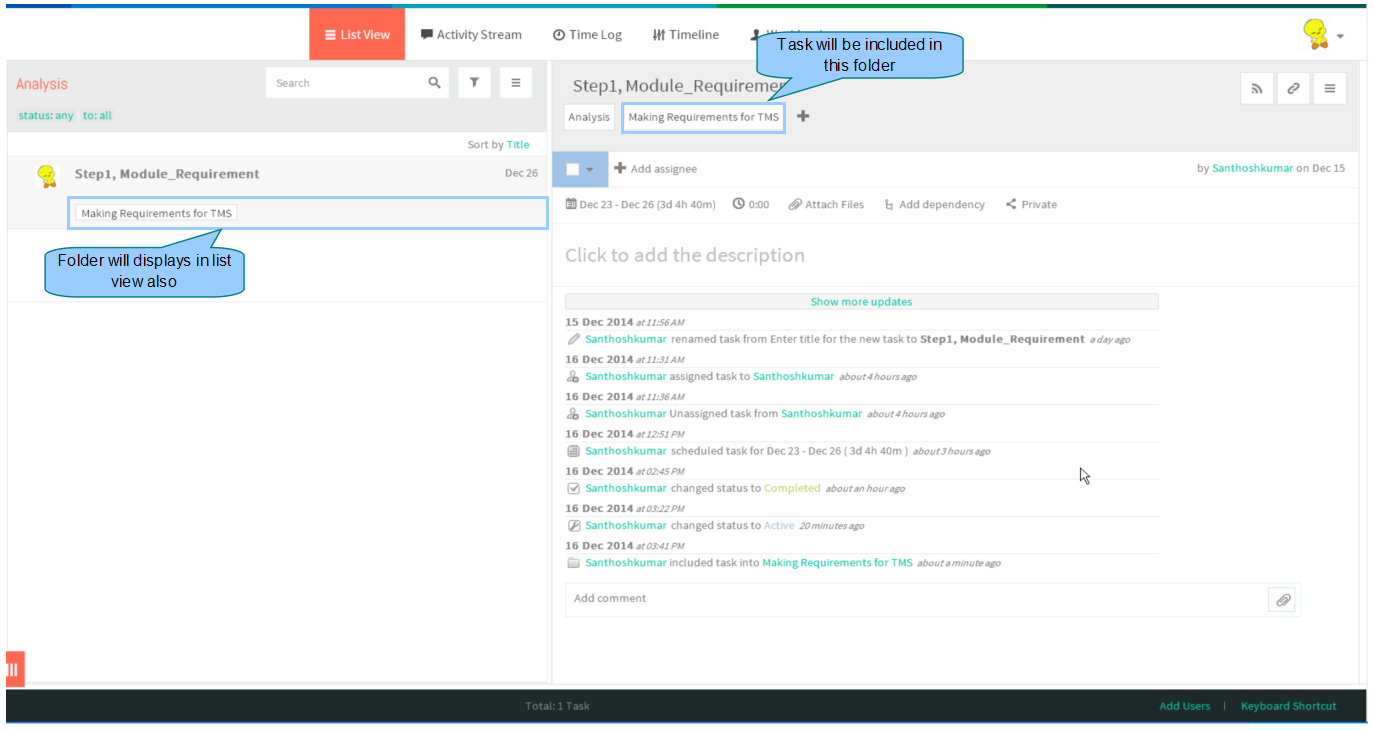Viewport: 1374px width, 730px height.
Task: Click the Add comment field
Action: (x=915, y=598)
